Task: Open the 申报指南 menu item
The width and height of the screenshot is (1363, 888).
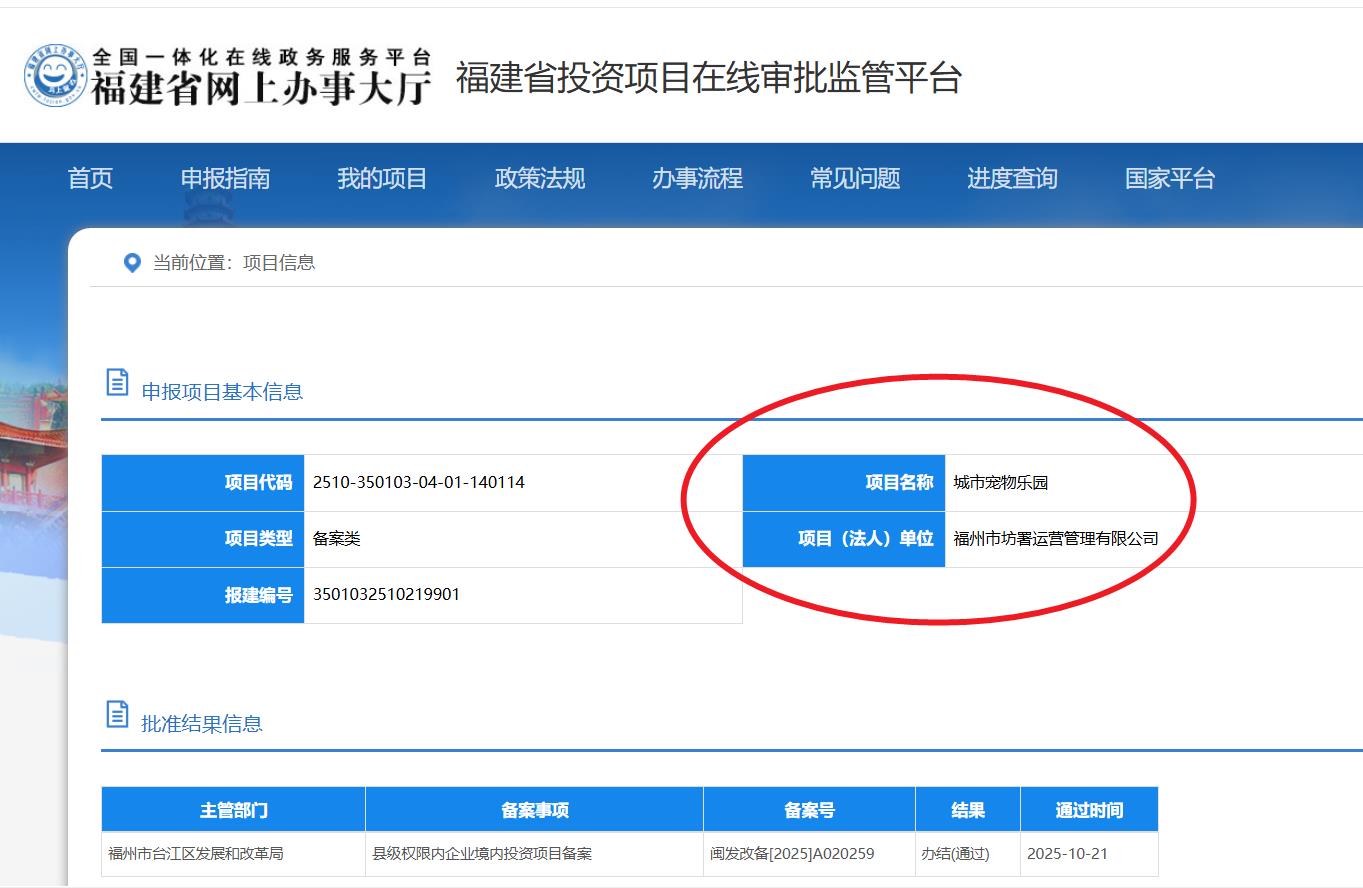Action: (x=225, y=179)
